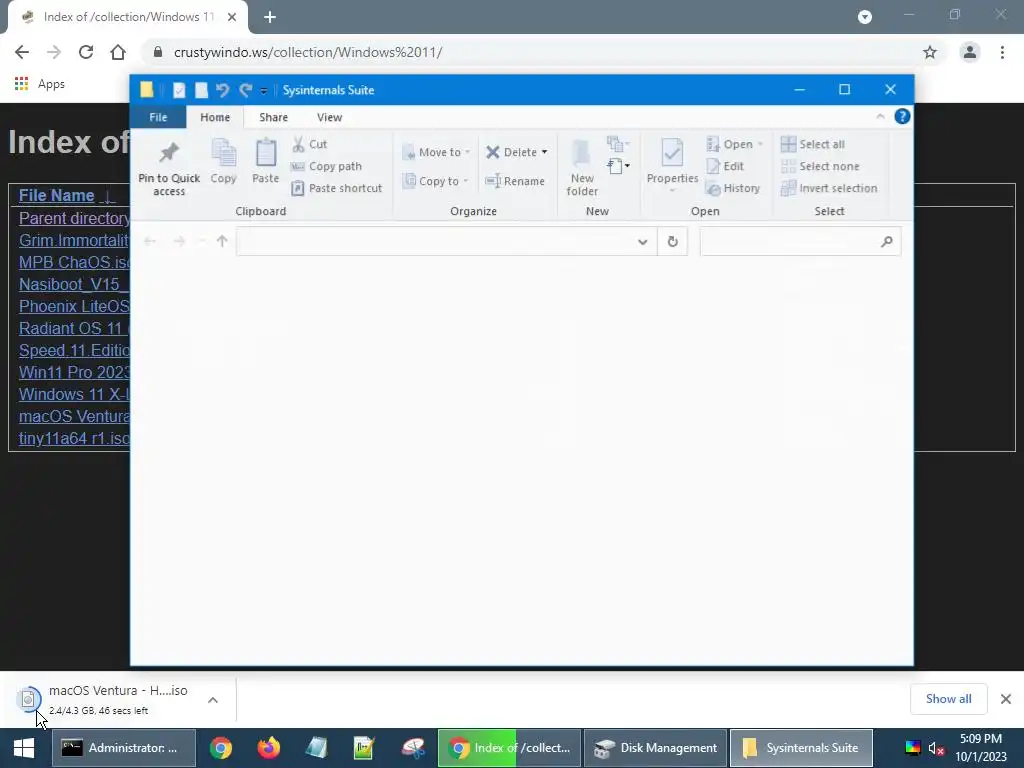Open Chrome Apps shortcut
Image resolution: width=1024 pixels, height=768 pixels.
pyautogui.click(x=40, y=84)
